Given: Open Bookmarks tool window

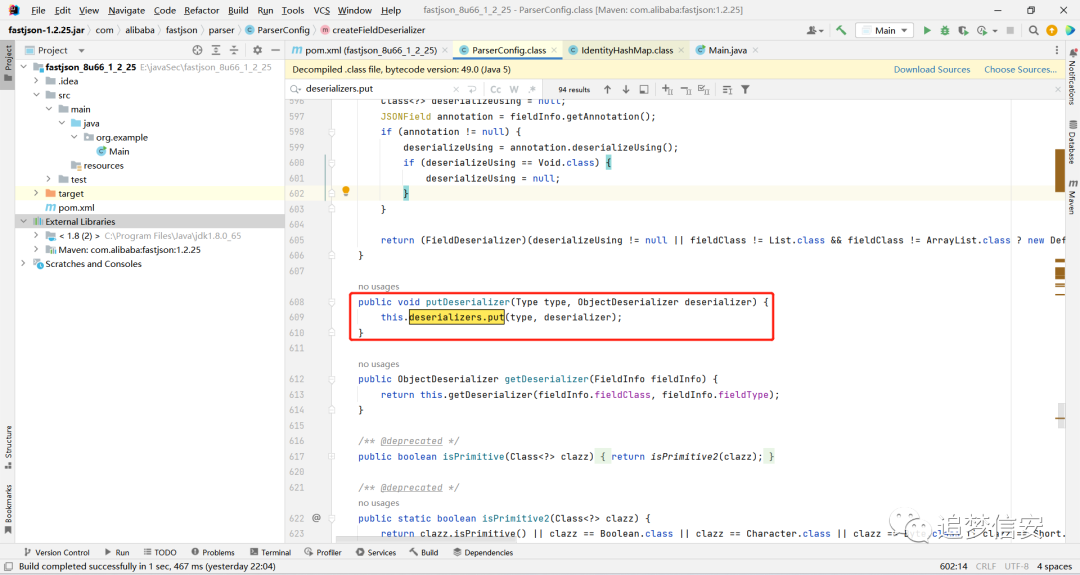Looking at the screenshot, I should (x=8, y=510).
